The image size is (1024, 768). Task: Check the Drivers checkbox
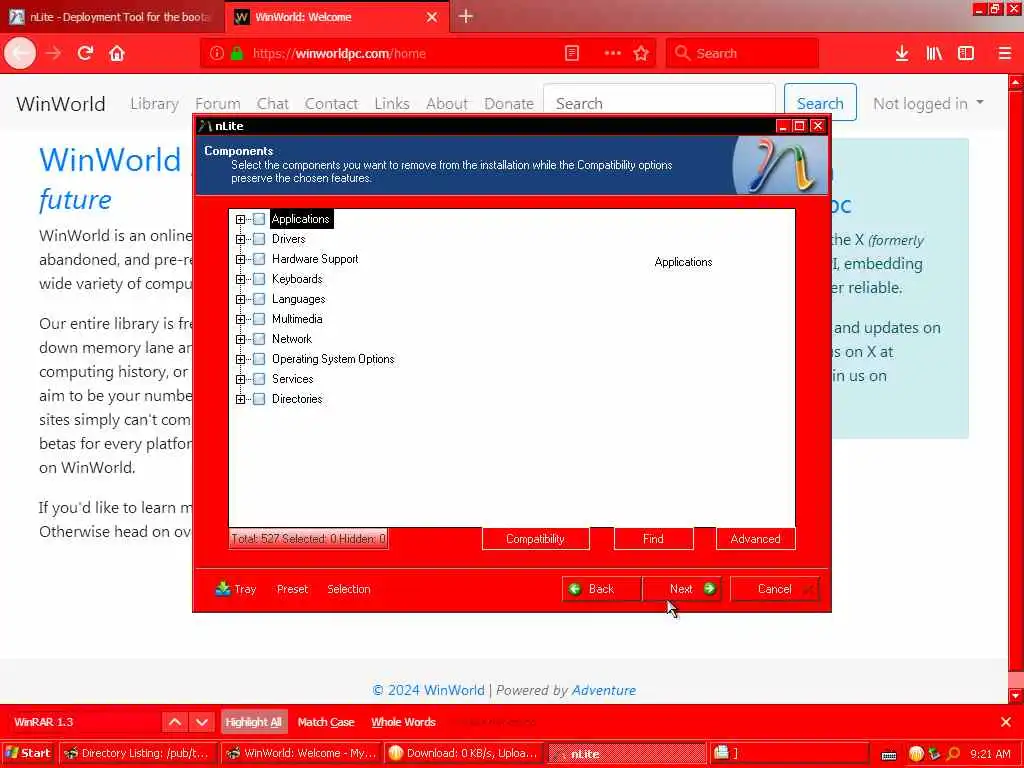coord(259,239)
